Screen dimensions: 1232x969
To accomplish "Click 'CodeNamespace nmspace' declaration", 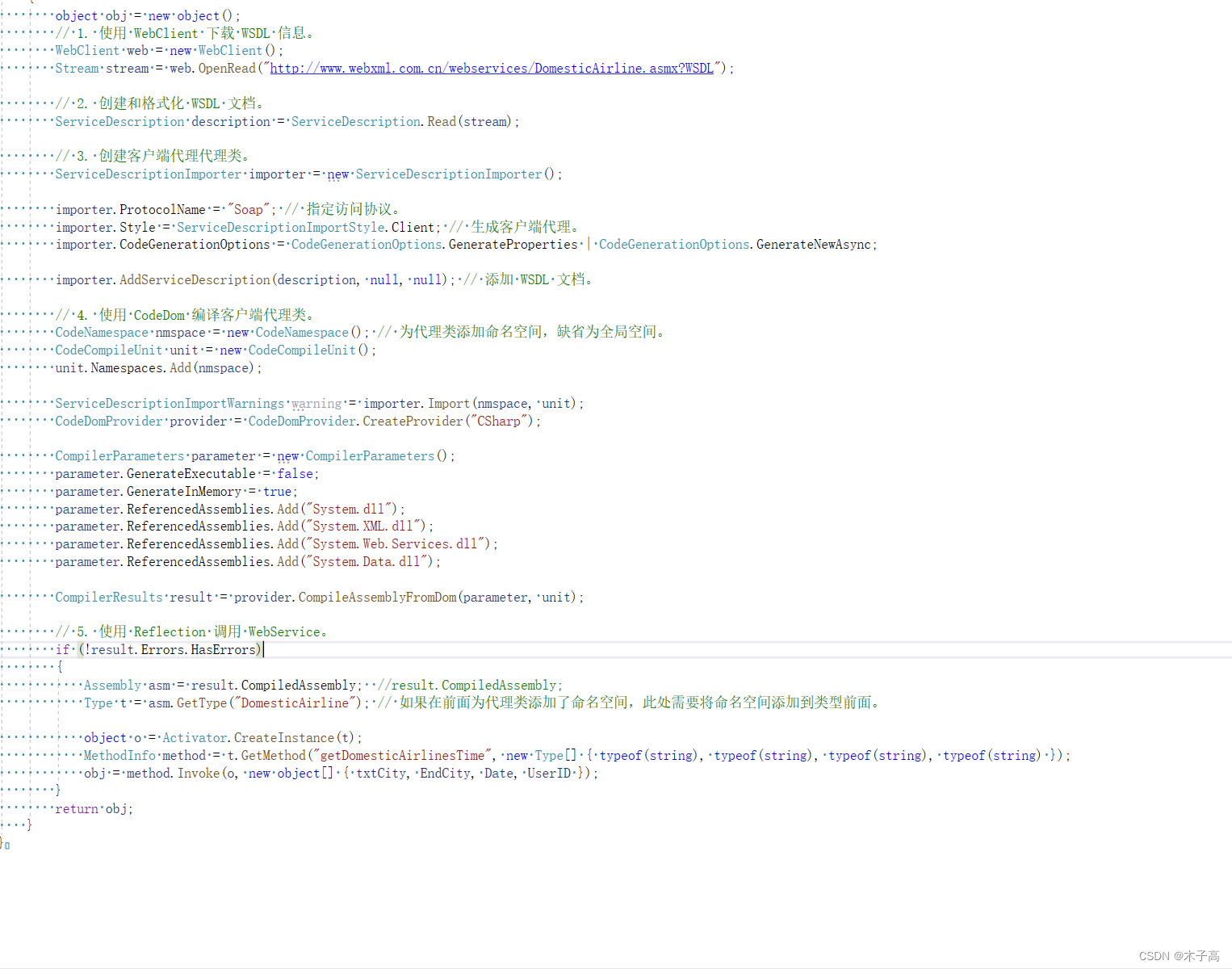I will pyautogui.click(x=131, y=333).
